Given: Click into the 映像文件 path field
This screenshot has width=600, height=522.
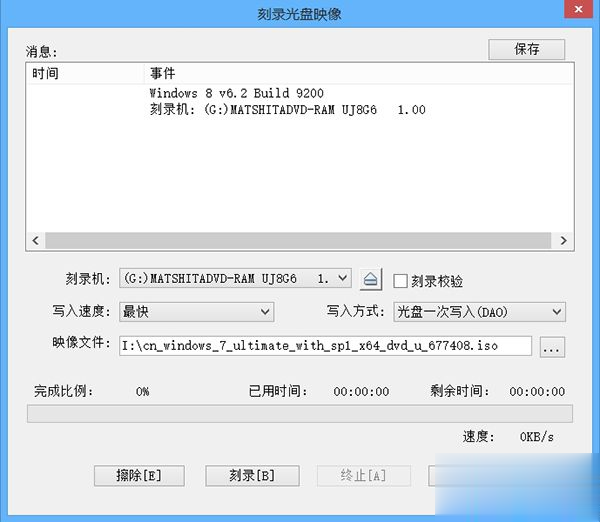Looking at the screenshot, I should tap(325, 346).
